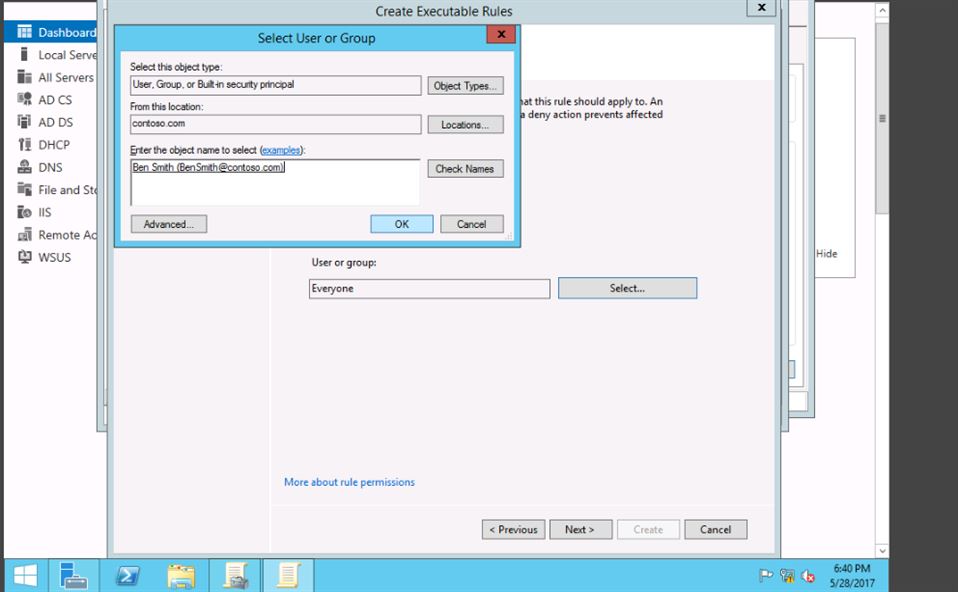Click the Server Manager scrollbar up arrow

(x=882, y=10)
